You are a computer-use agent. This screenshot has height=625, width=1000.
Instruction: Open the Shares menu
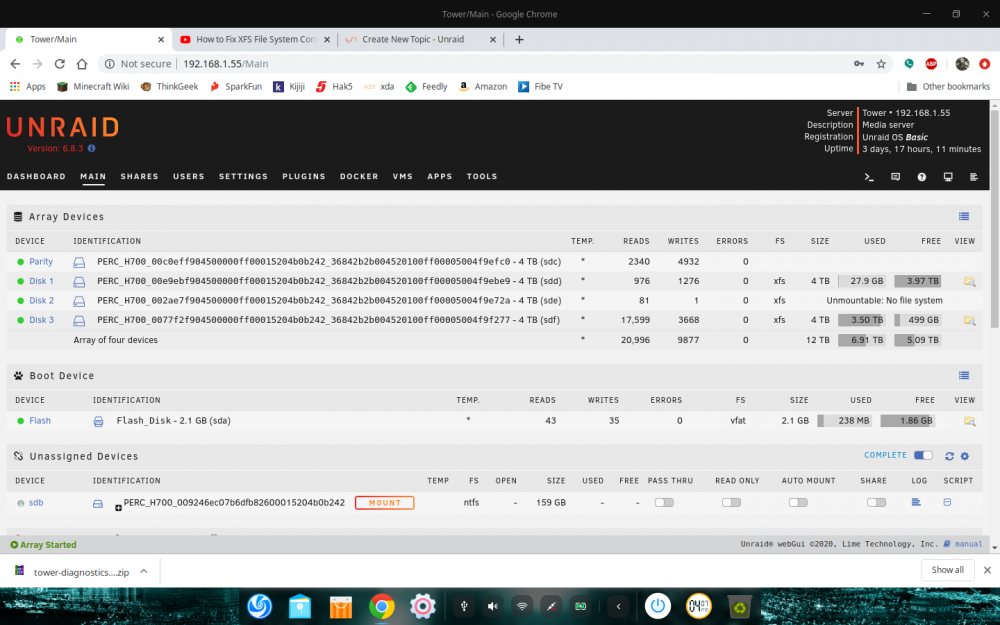click(139, 177)
